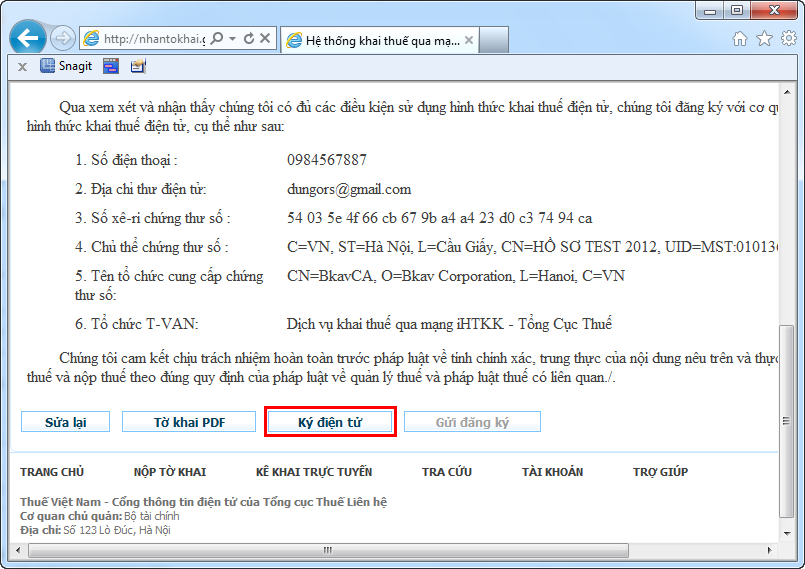Close the Snagit toolbar with its X

pos(22,67)
